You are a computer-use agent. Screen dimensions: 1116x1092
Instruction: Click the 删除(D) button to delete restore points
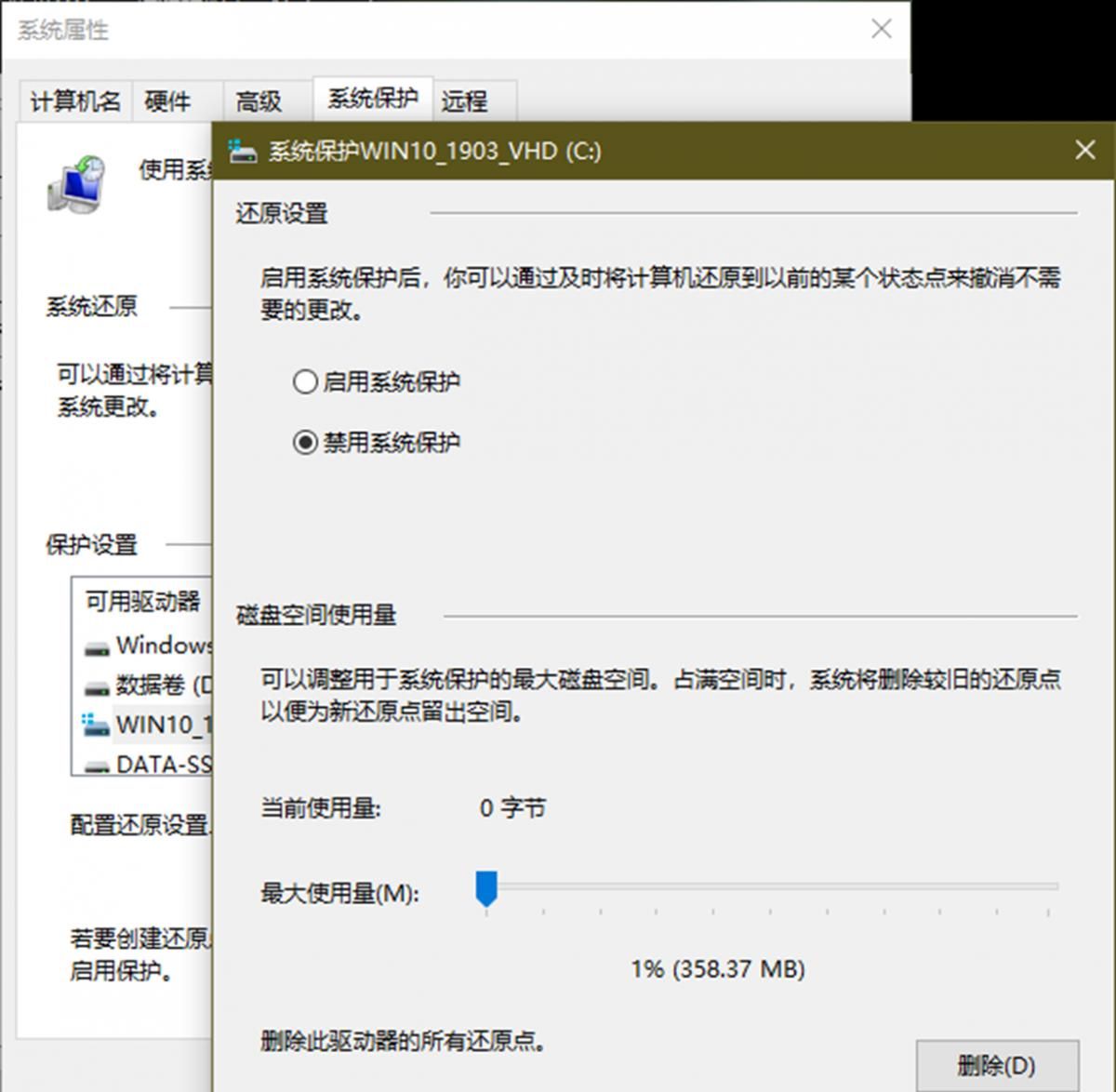pyautogui.click(x=996, y=1066)
